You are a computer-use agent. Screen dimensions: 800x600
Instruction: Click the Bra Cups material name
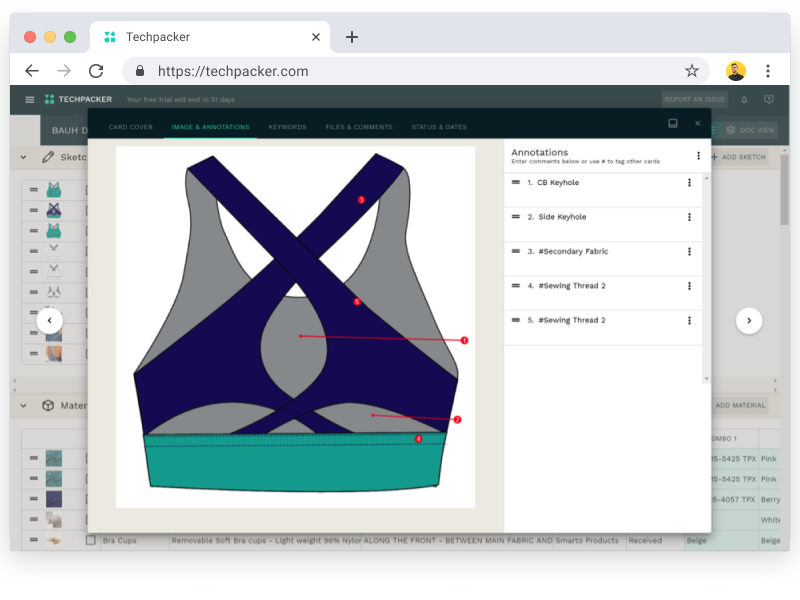(119, 540)
